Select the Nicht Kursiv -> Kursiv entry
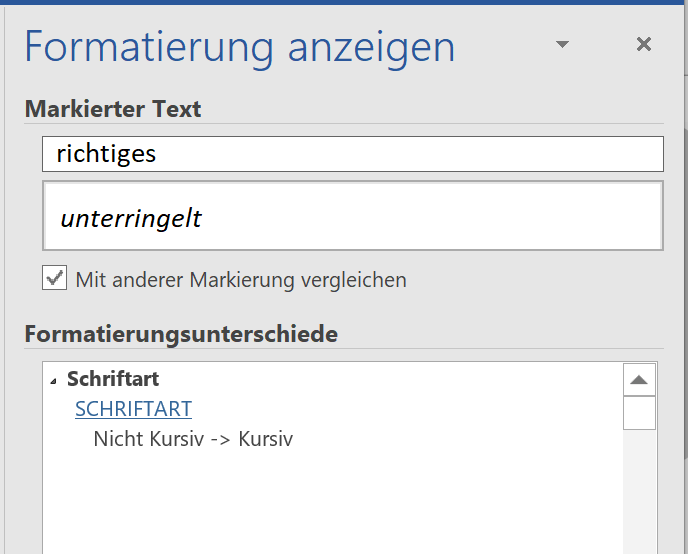 click(x=193, y=439)
